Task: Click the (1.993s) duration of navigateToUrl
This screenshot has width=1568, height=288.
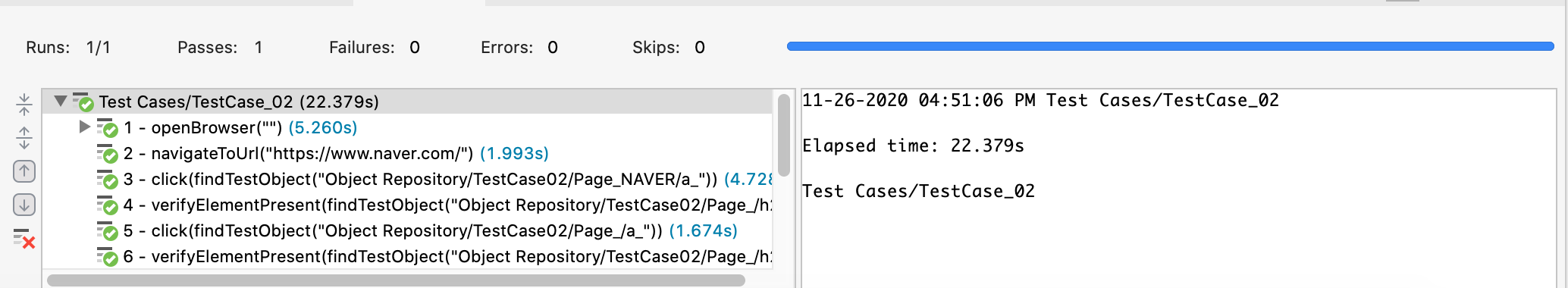Action: [x=514, y=153]
